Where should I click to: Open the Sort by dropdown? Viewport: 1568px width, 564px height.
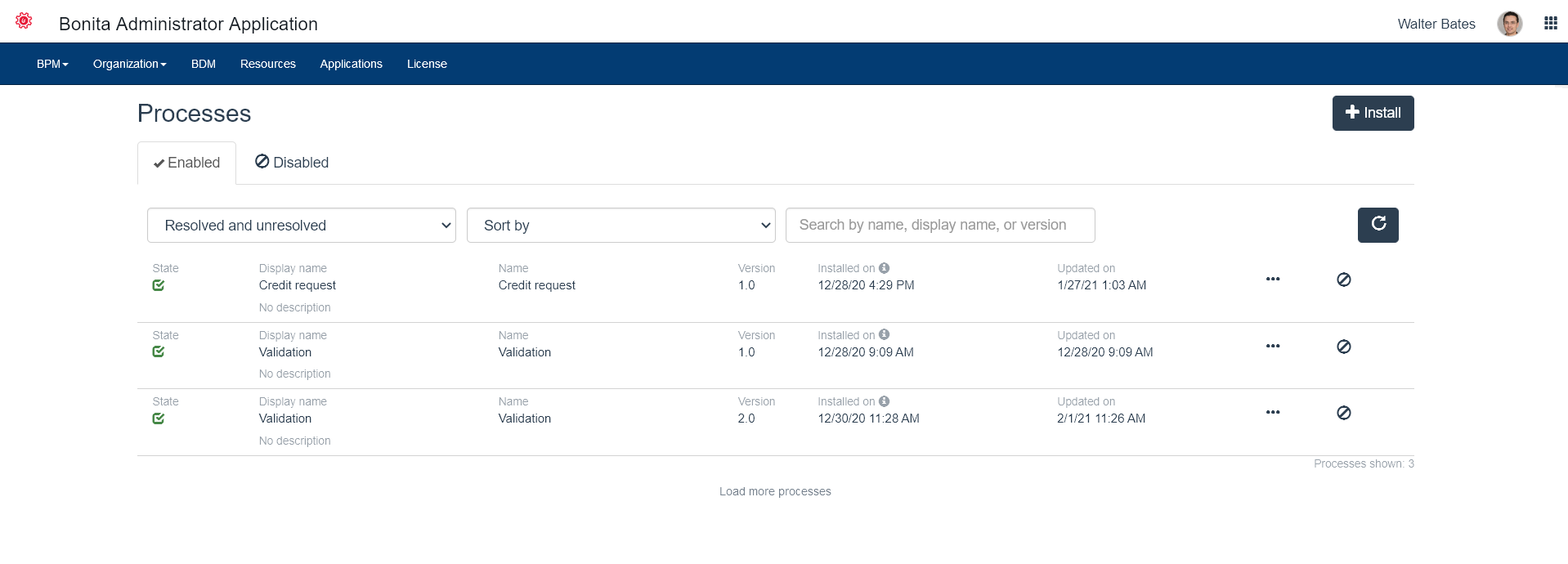pyautogui.click(x=620, y=226)
